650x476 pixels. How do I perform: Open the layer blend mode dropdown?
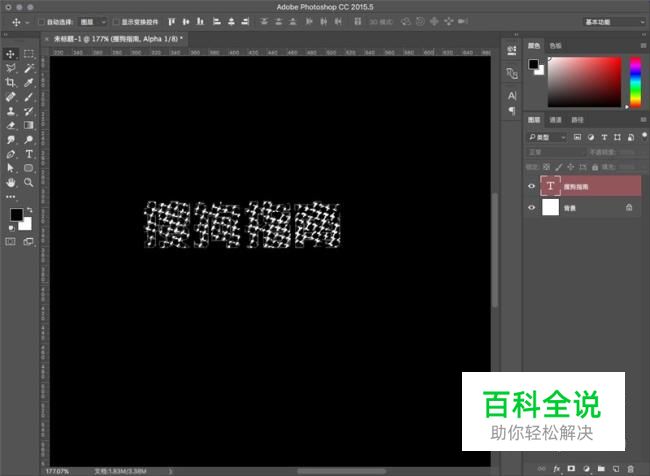coord(555,152)
